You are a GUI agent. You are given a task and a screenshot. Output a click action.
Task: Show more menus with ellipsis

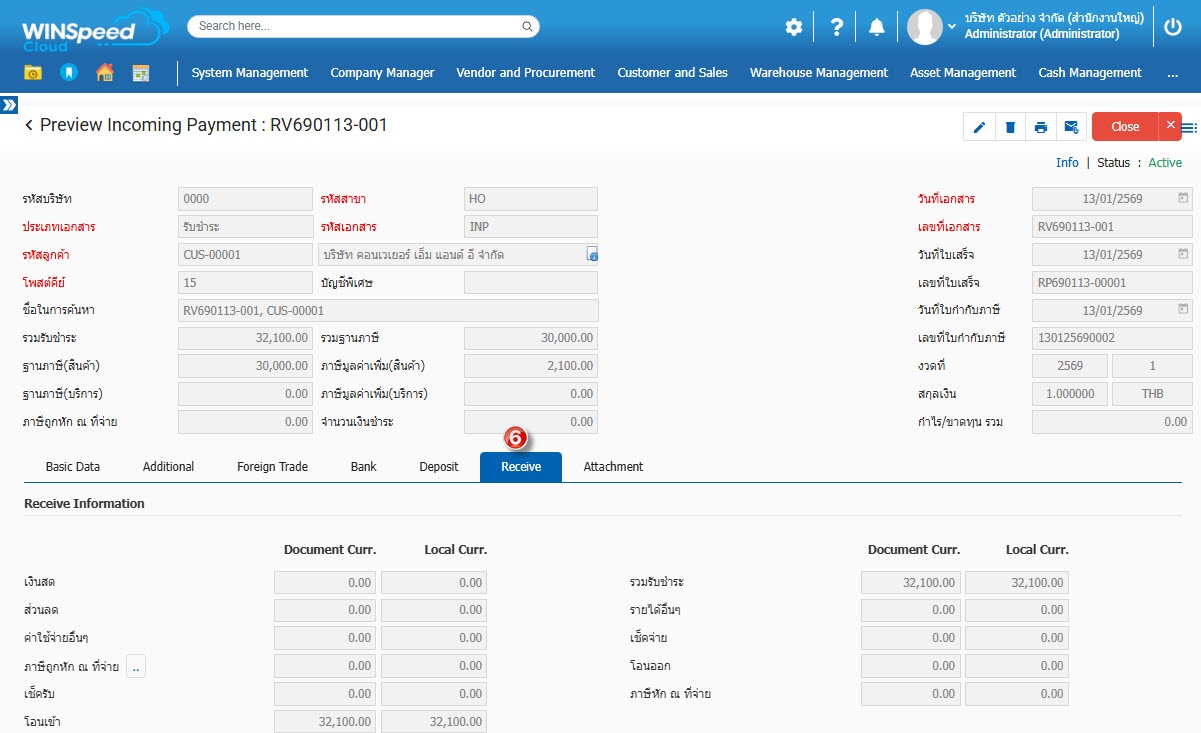coord(1172,73)
